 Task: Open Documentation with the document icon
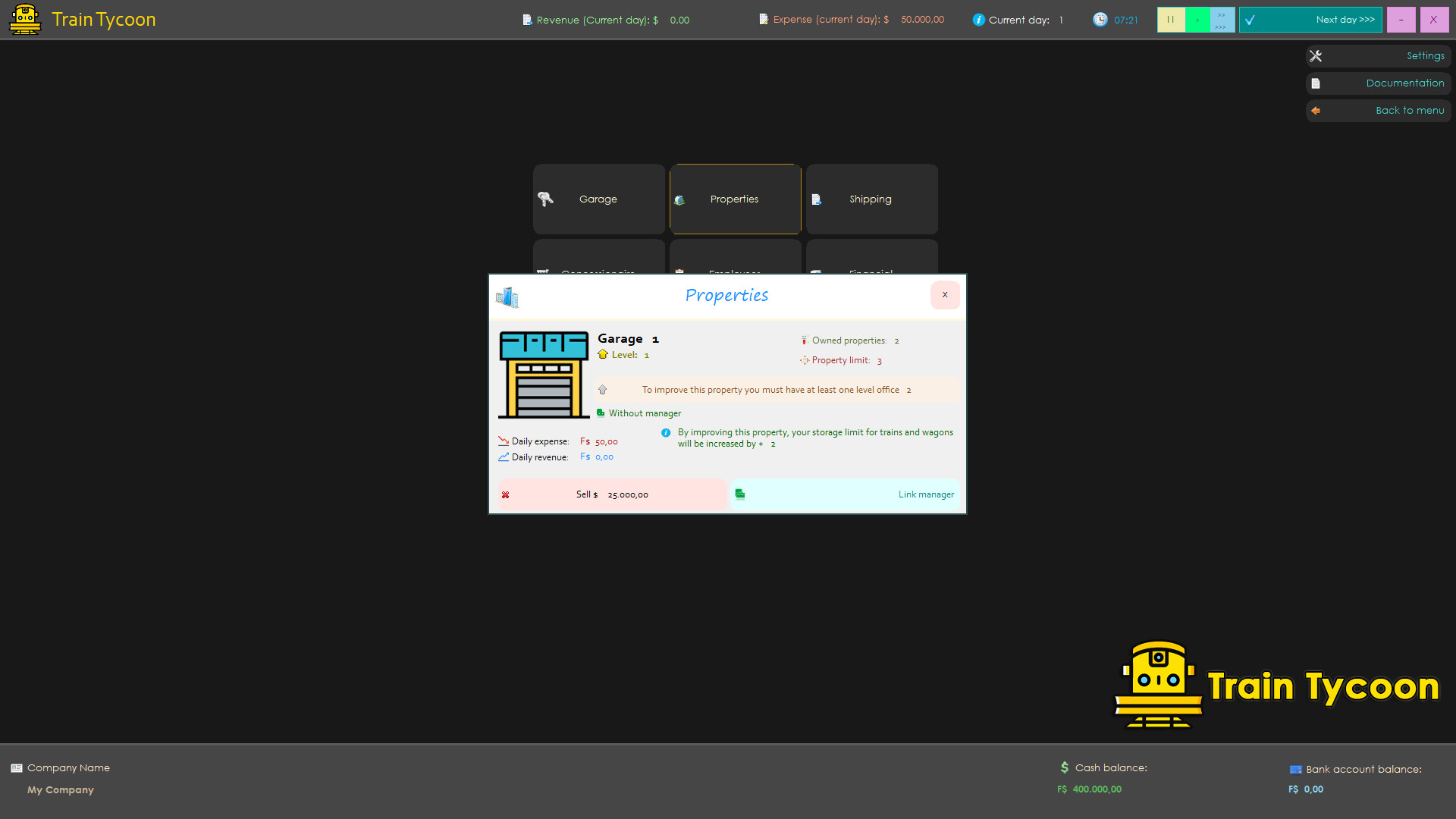click(1316, 83)
